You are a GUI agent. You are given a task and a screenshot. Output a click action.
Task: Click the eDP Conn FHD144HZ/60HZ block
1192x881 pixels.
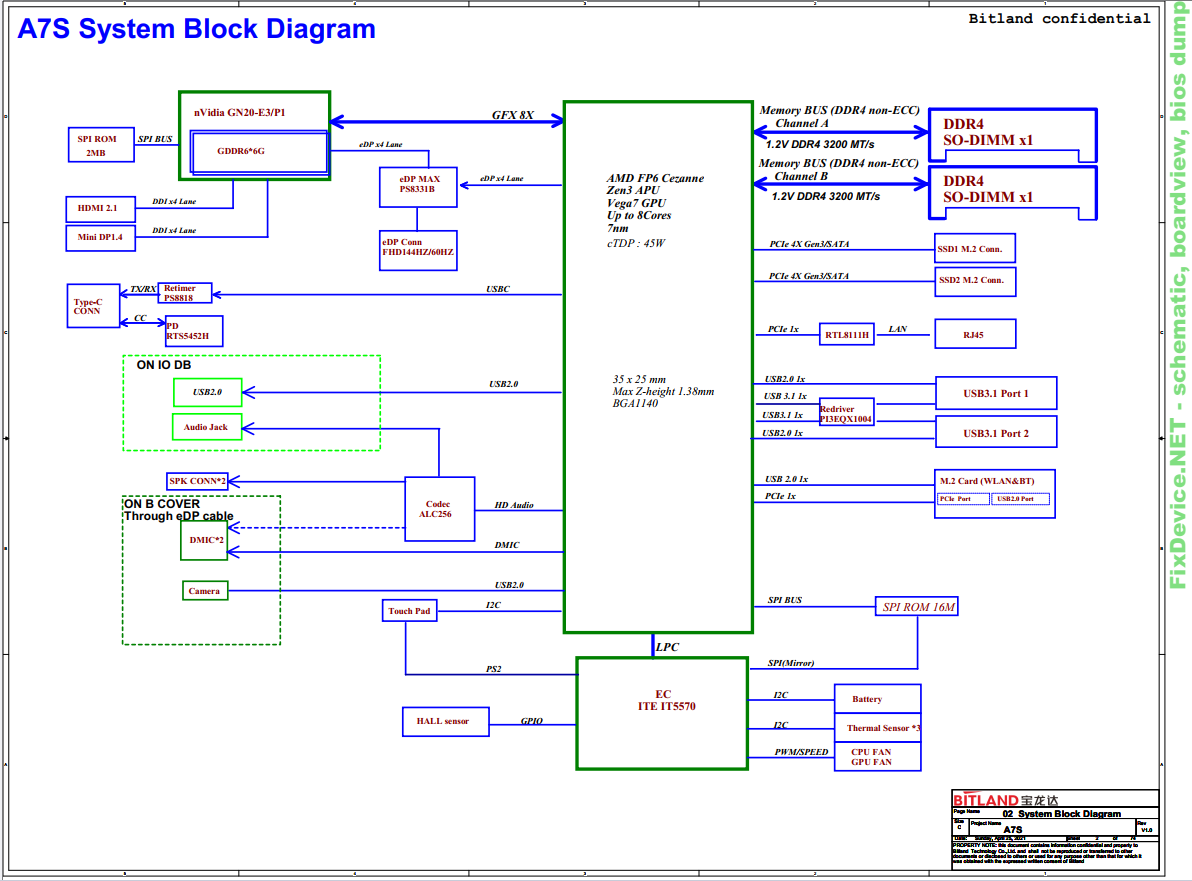[x=418, y=250]
